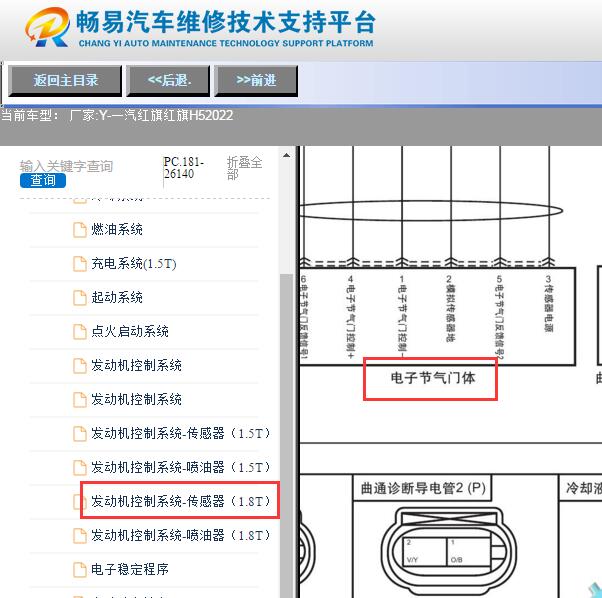Image resolution: width=602 pixels, height=598 pixels.
Task: Select the 起动系统 entry
Action: [117, 297]
